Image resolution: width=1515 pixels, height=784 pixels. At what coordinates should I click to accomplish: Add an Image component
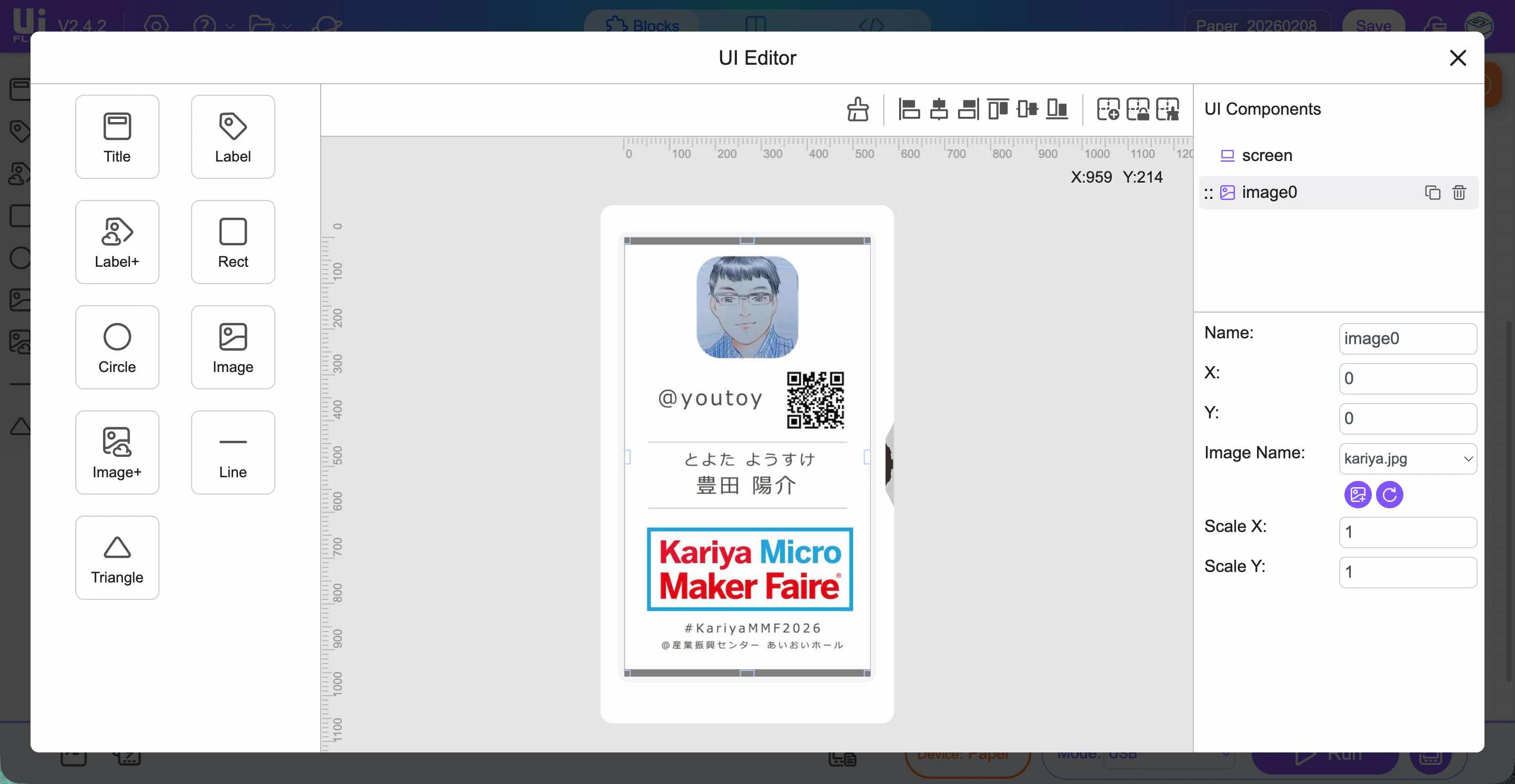click(x=233, y=347)
